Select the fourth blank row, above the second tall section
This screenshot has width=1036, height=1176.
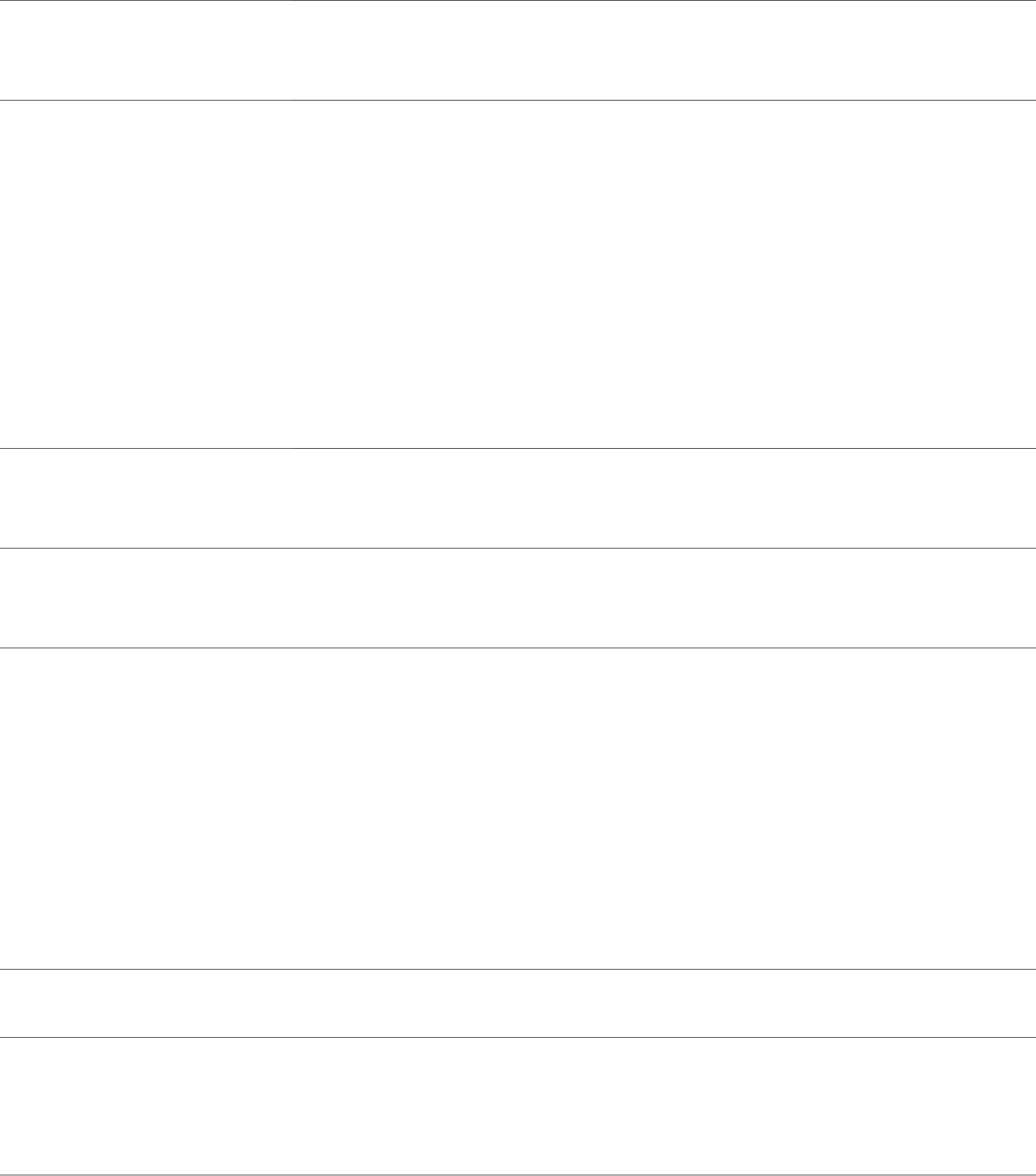coord(518,598)
